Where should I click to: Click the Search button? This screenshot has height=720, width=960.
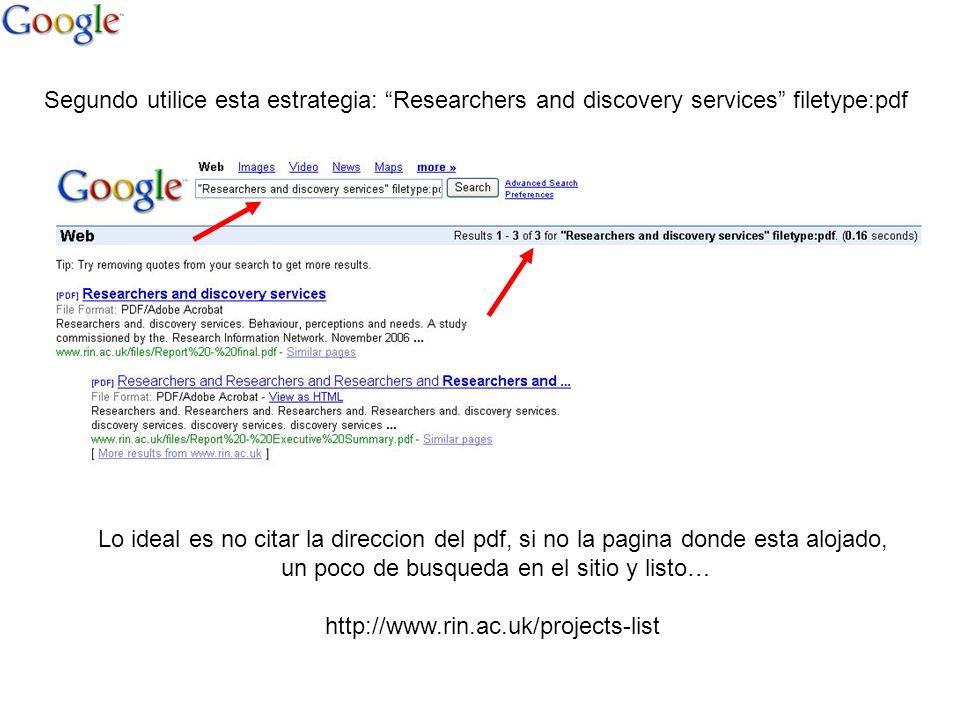tap(472, 187)
